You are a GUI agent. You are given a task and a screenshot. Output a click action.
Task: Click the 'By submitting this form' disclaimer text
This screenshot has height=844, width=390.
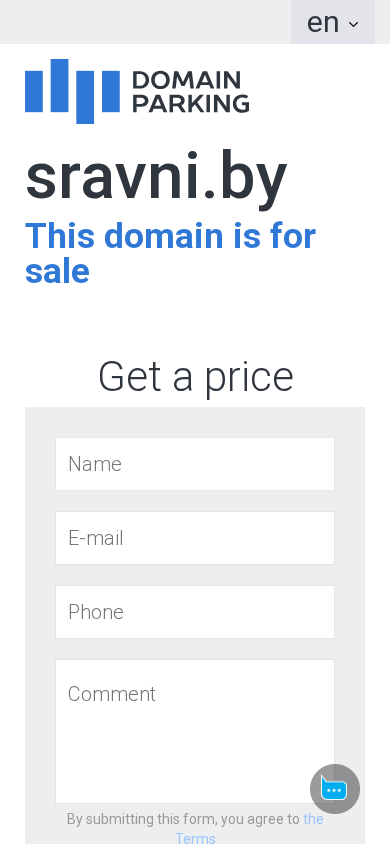[183, 819]
